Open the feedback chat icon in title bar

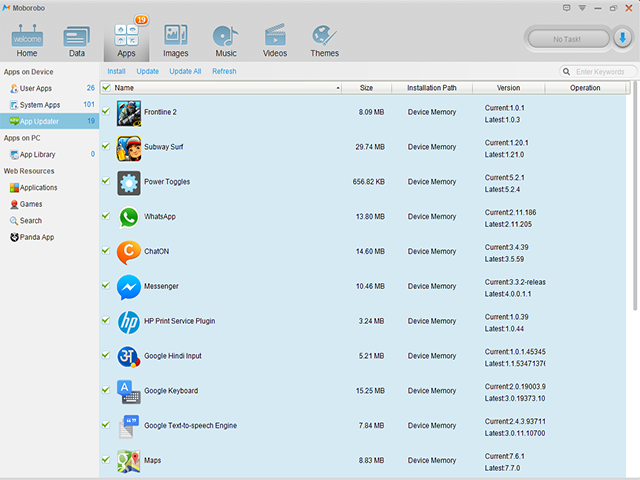click(x=566, y=8)
